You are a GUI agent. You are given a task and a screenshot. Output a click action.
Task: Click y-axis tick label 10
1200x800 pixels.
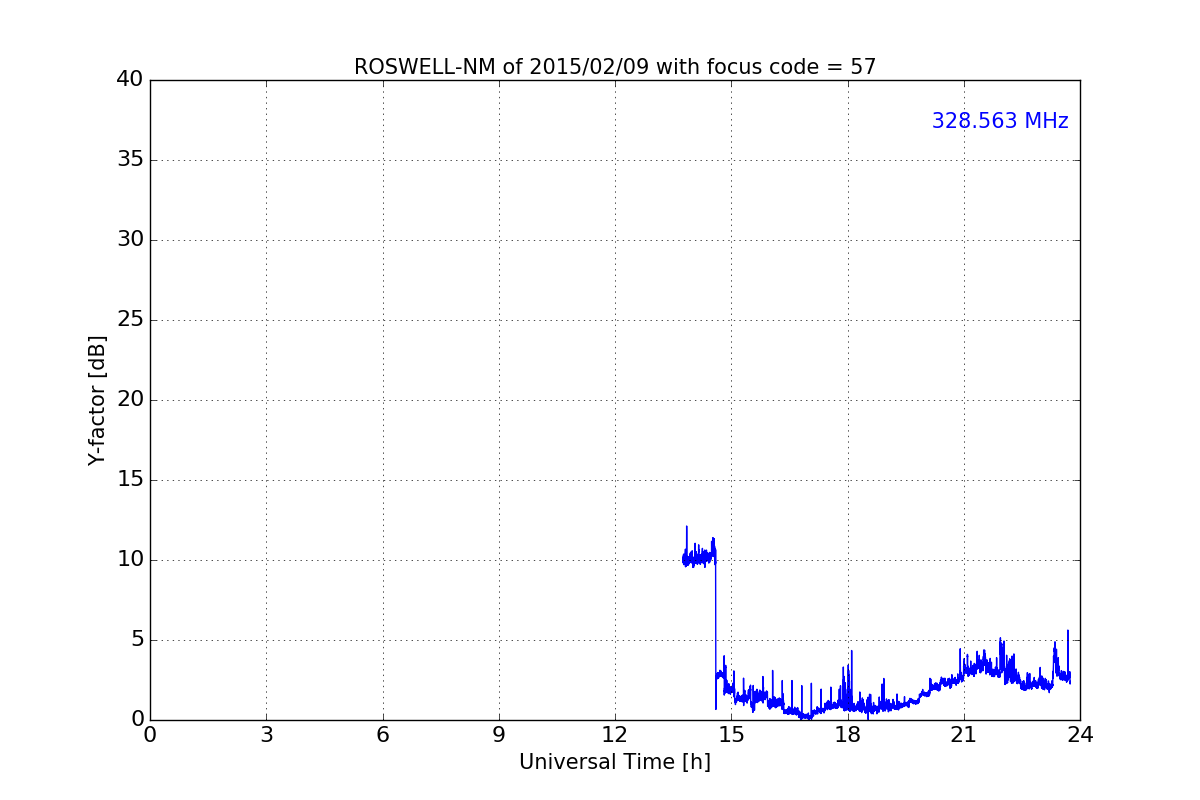coord(130,560)
